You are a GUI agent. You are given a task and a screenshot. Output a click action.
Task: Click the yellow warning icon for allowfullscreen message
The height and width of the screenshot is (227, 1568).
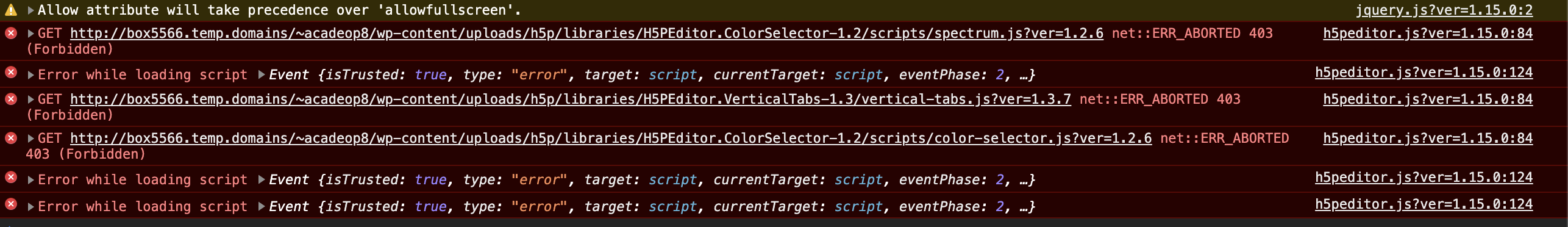coord(11,9)
